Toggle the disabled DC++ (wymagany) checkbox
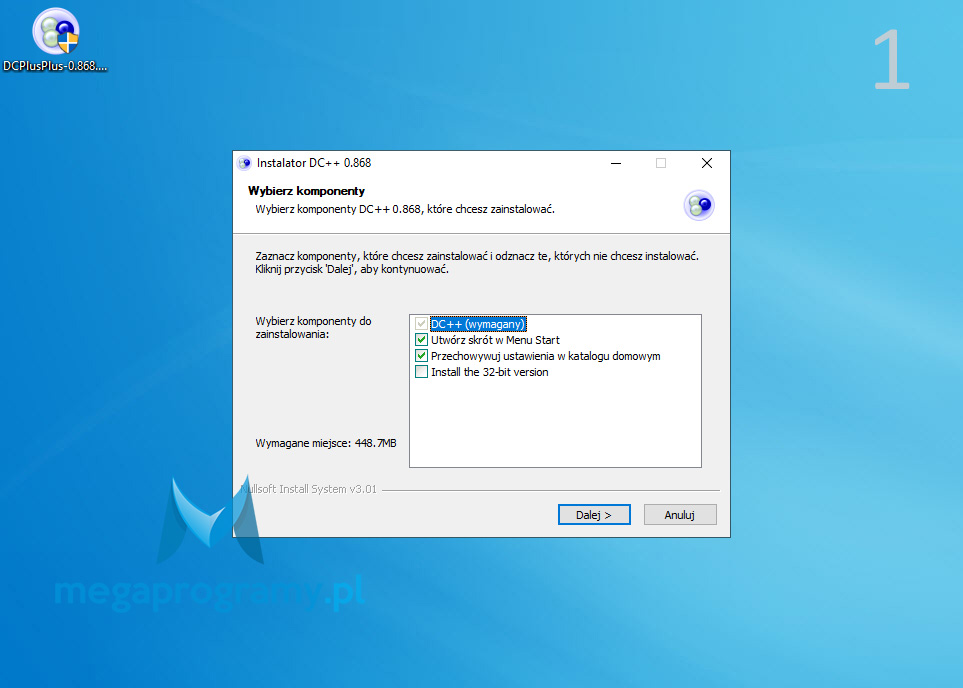This screenshot has width=963, height=688. (421, 324)
